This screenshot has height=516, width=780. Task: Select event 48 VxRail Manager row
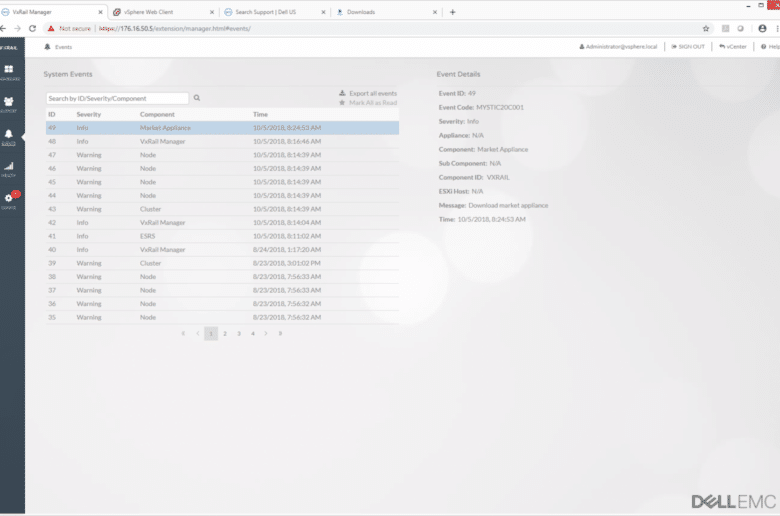(x=222, y=141)
